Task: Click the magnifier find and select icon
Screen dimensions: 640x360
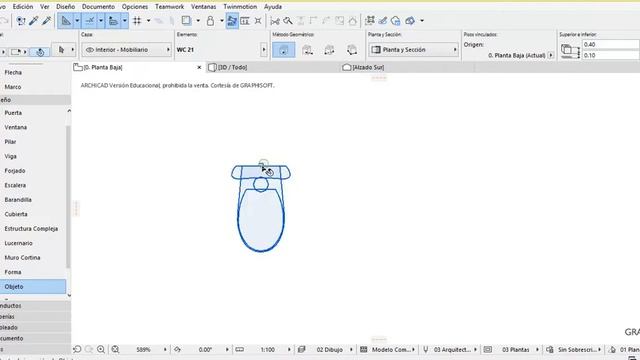Action: point(288,21)
